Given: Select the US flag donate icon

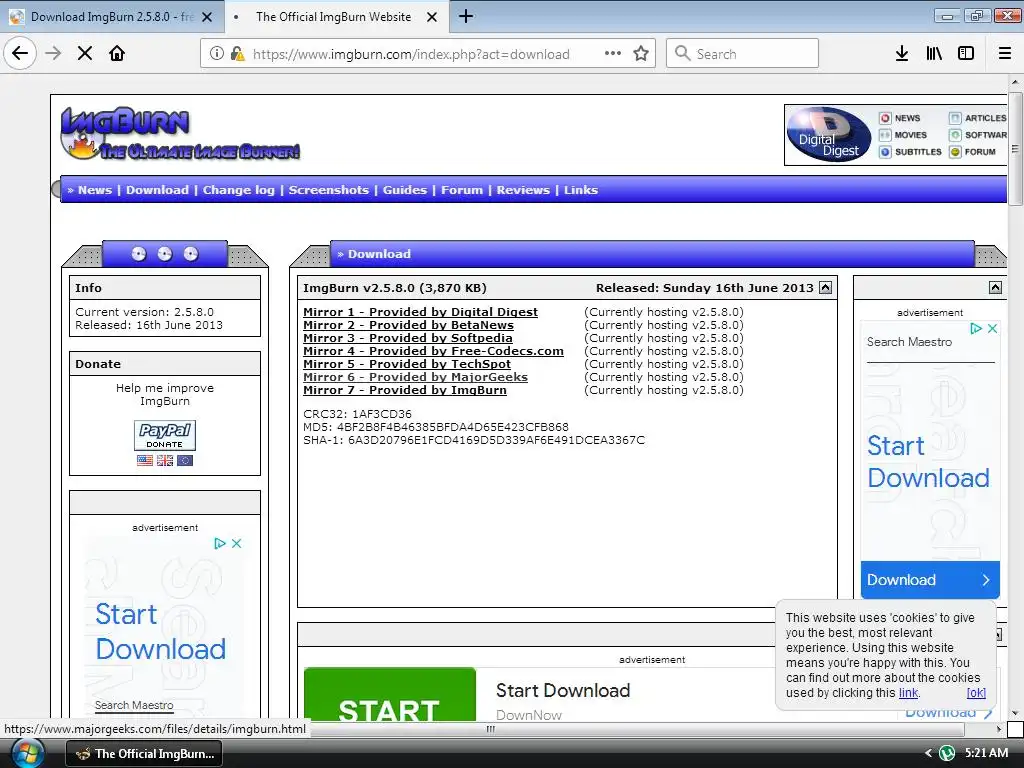Looking at the screenshot, I should (x=145, y=460).
